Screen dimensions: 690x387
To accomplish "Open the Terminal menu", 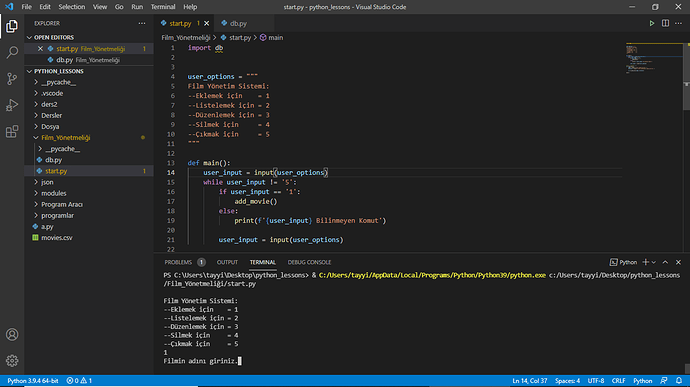I will (163, 7).
